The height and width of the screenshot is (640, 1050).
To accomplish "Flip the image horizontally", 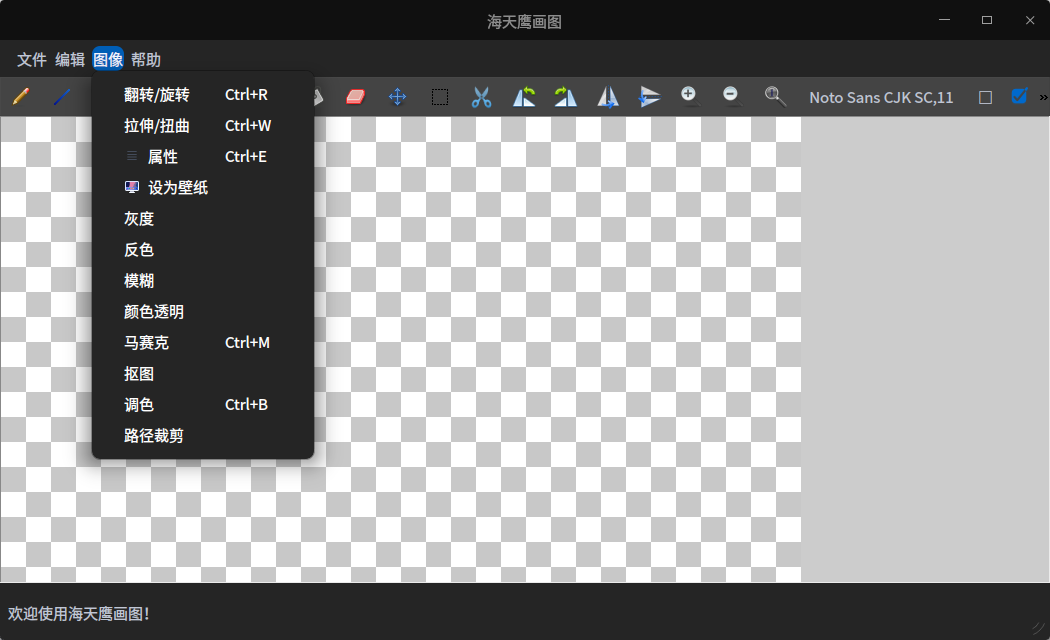I will (607, 97).
